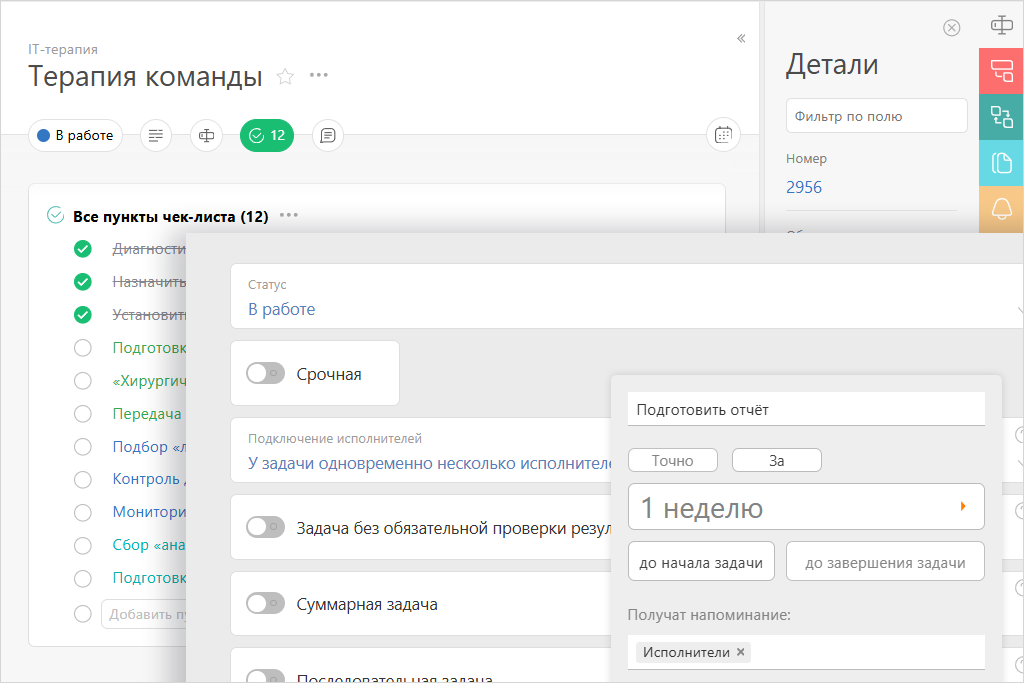Open the Подключение исполнителей dropdown
This screenshot has height=683, width=1024.
coord(421,451)
